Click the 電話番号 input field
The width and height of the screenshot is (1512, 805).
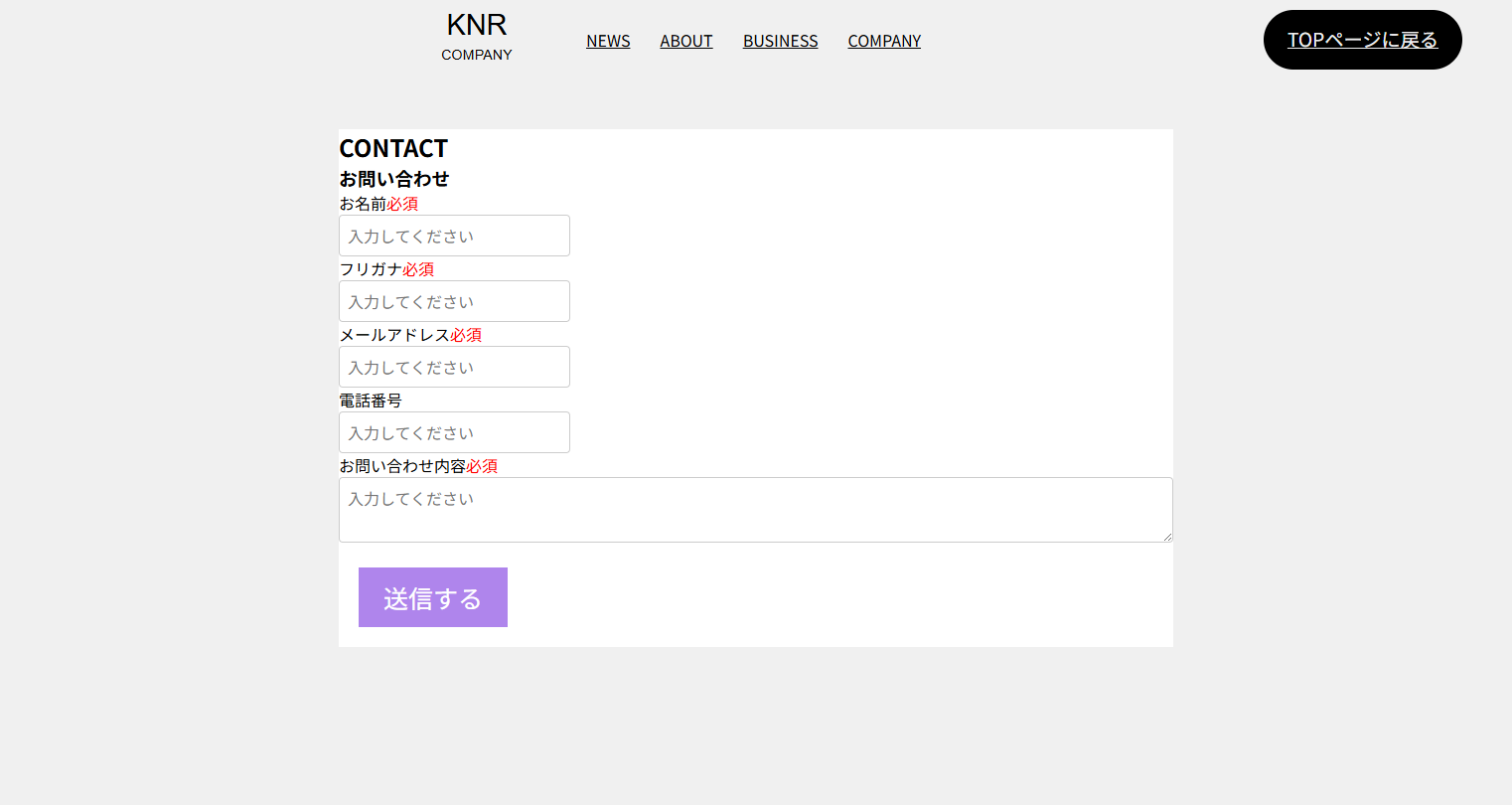click(454, 432)
